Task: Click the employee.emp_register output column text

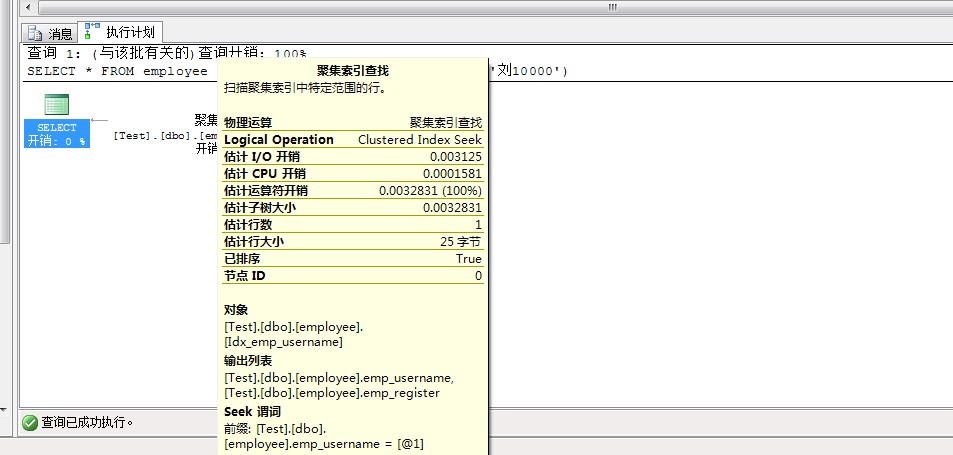Action: [x=332, y=393]
